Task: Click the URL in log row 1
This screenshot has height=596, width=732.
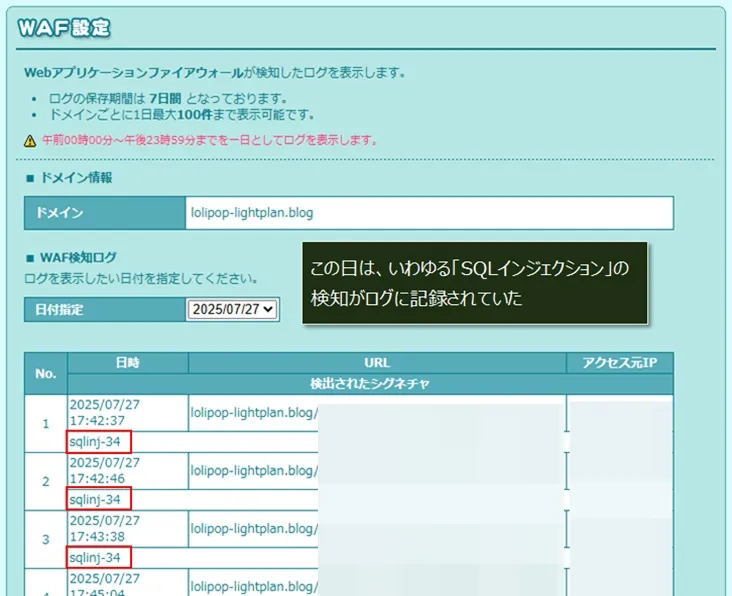Action: pos(254,413)
